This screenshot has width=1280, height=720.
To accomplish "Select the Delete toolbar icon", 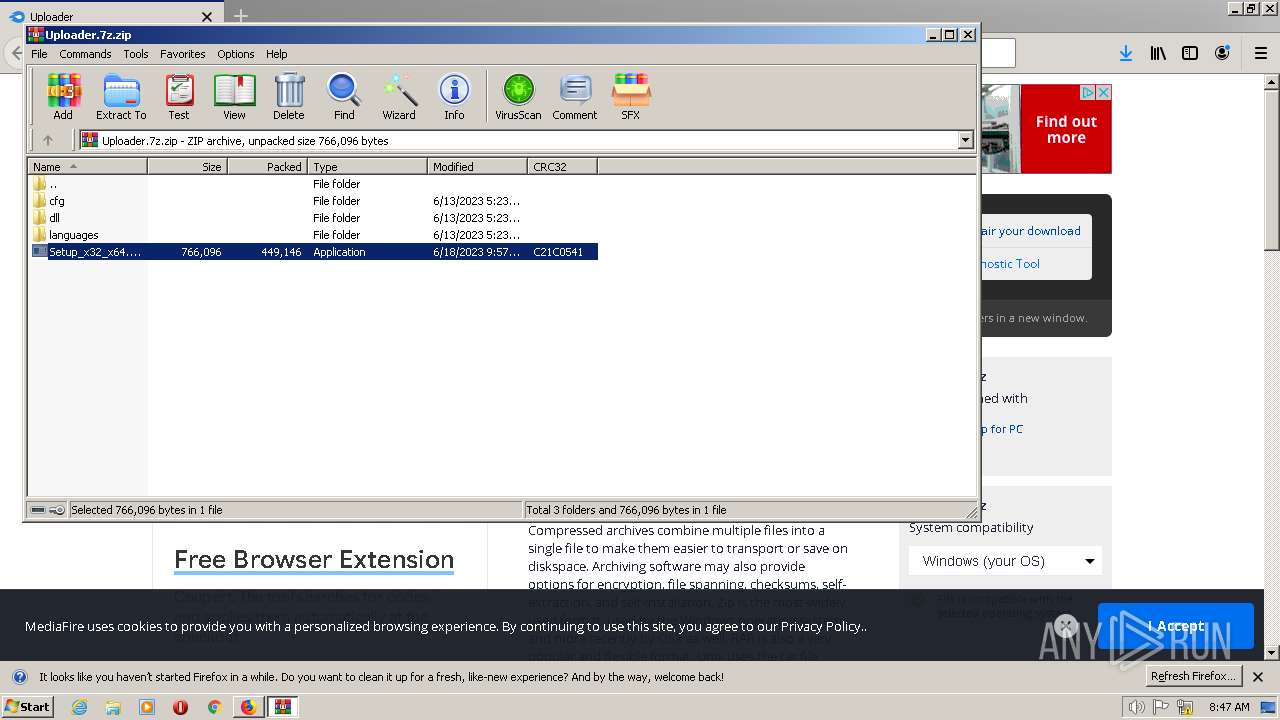I will coord(288,97).
